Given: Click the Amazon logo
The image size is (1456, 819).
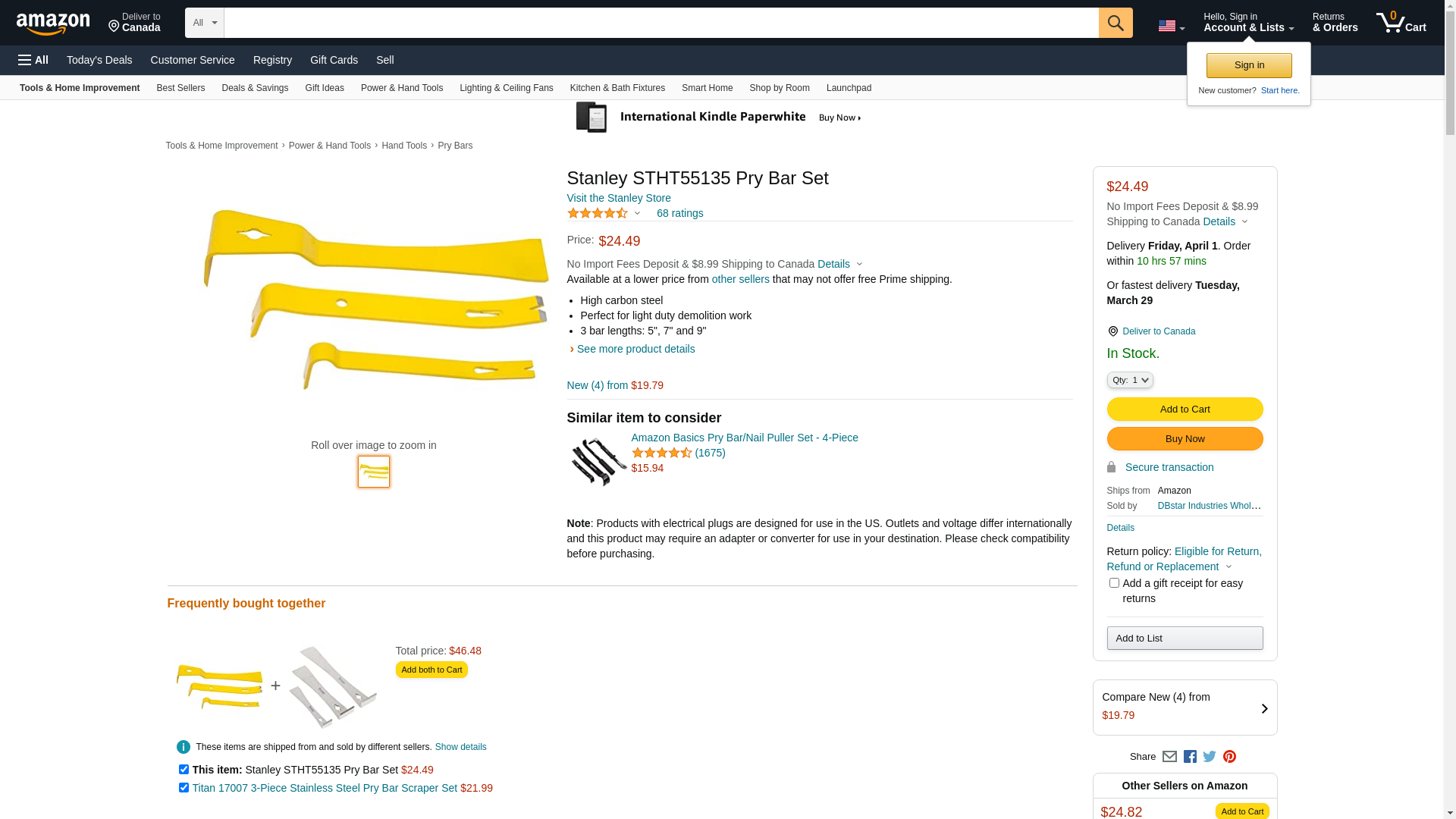Looking at the screenshot, I should [53, 24].
